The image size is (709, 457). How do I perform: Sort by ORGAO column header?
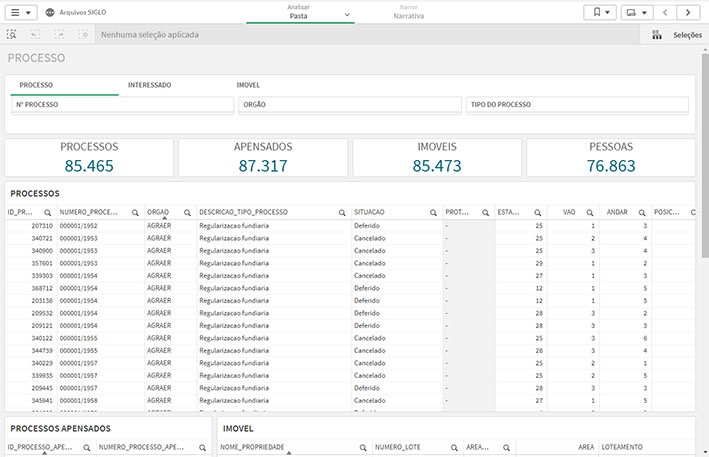point(158,212)
